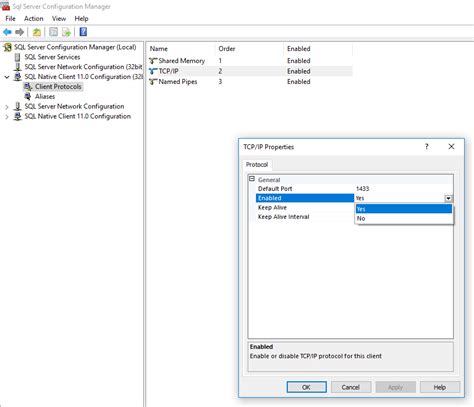Click Cancel in TCP/IP Properties
The width and height of the screenshot is (474, 407).
click(x=351, y=387)
